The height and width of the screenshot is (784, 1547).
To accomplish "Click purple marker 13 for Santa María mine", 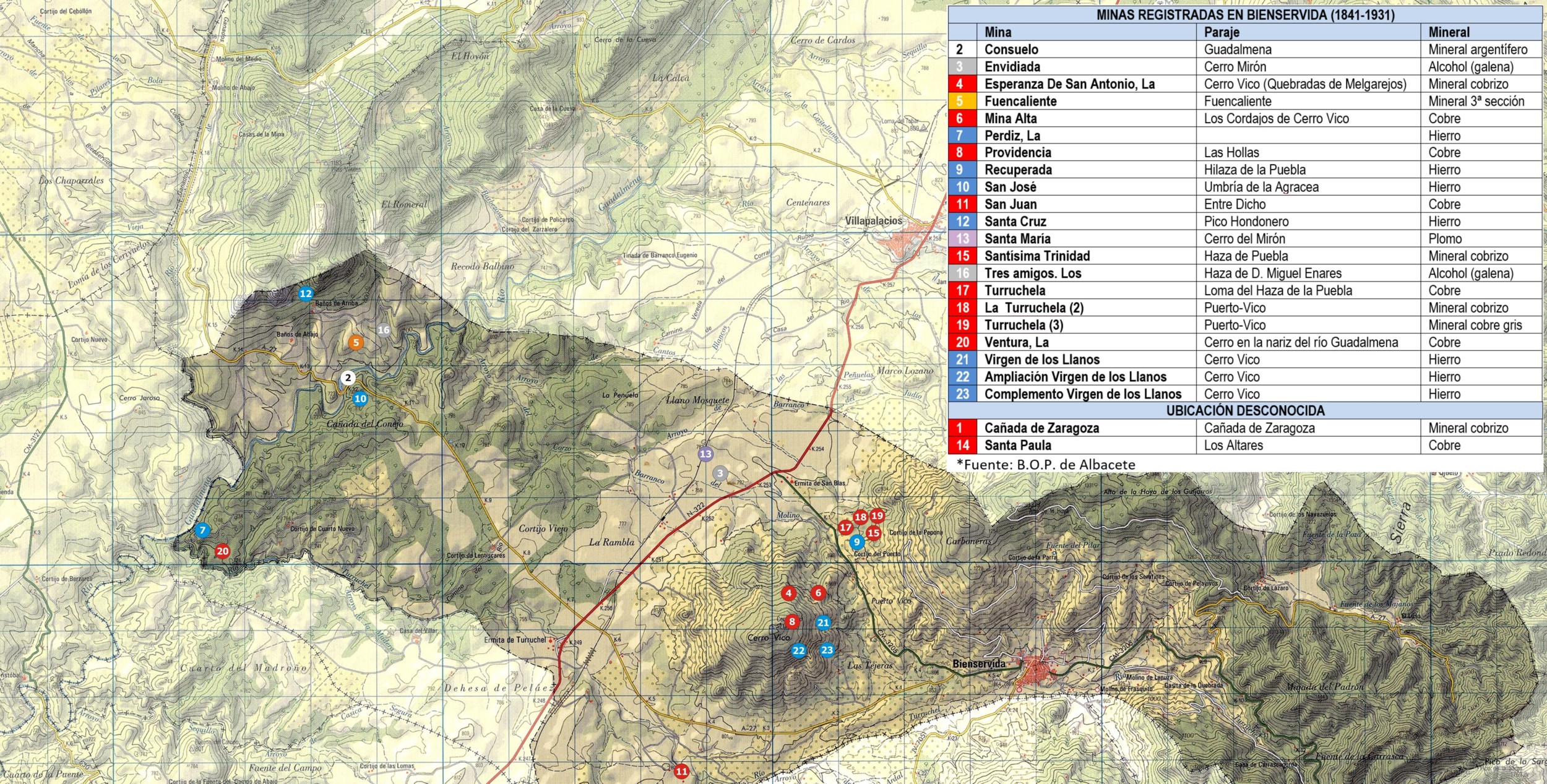I will (x=705, y=454).
